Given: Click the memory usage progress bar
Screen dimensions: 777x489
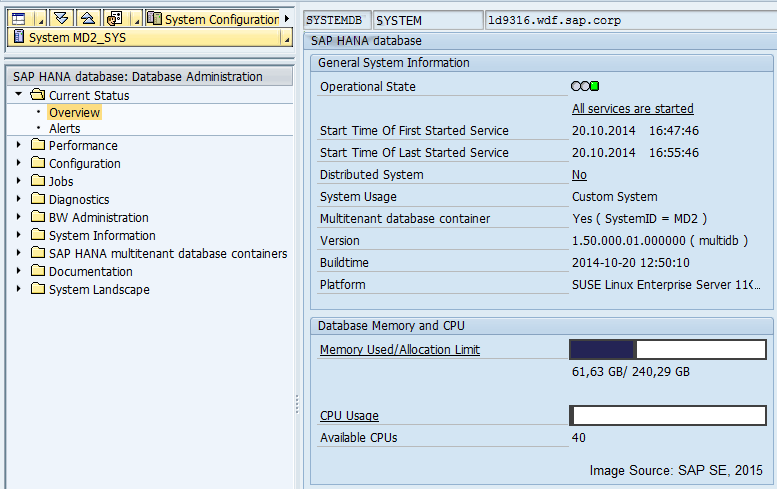Looking at the screenshot, I should pyautogui.click(x=668, y=349).
